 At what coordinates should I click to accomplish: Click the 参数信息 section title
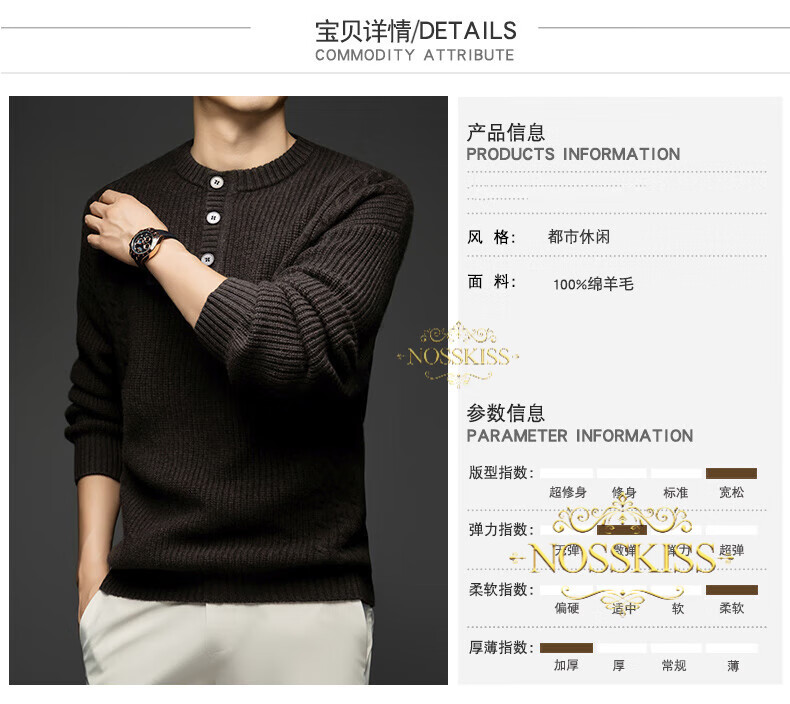point(505,413)
